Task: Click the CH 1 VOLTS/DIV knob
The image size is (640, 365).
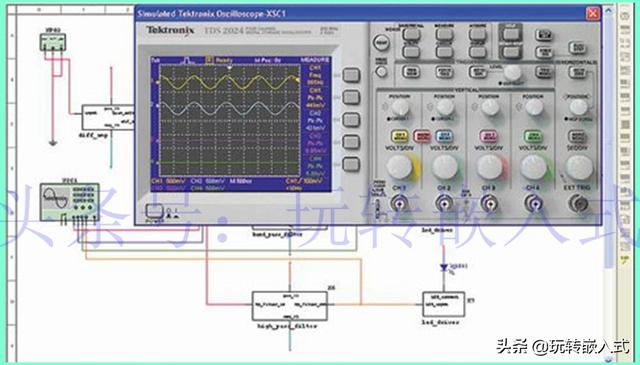Action: pos(400,167)
